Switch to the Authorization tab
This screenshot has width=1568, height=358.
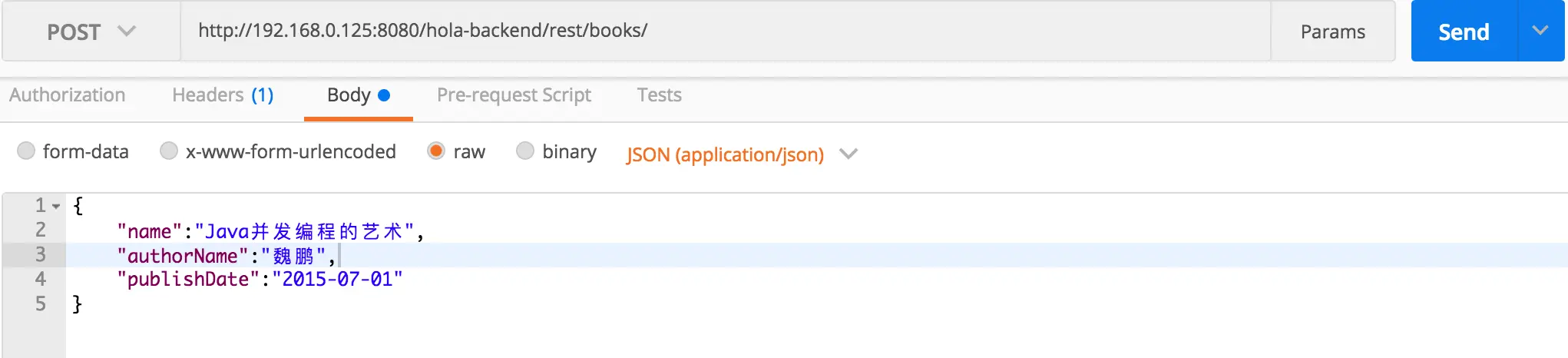[x=68, y=94]
